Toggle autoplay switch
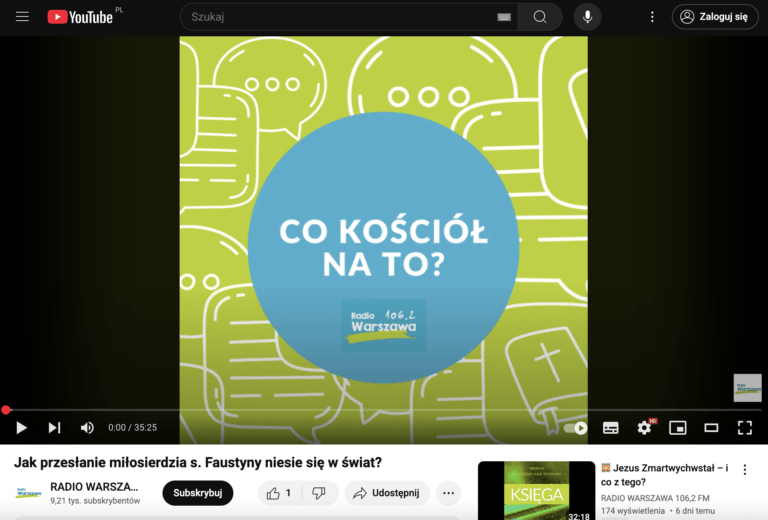 click(x=576, y=428)
